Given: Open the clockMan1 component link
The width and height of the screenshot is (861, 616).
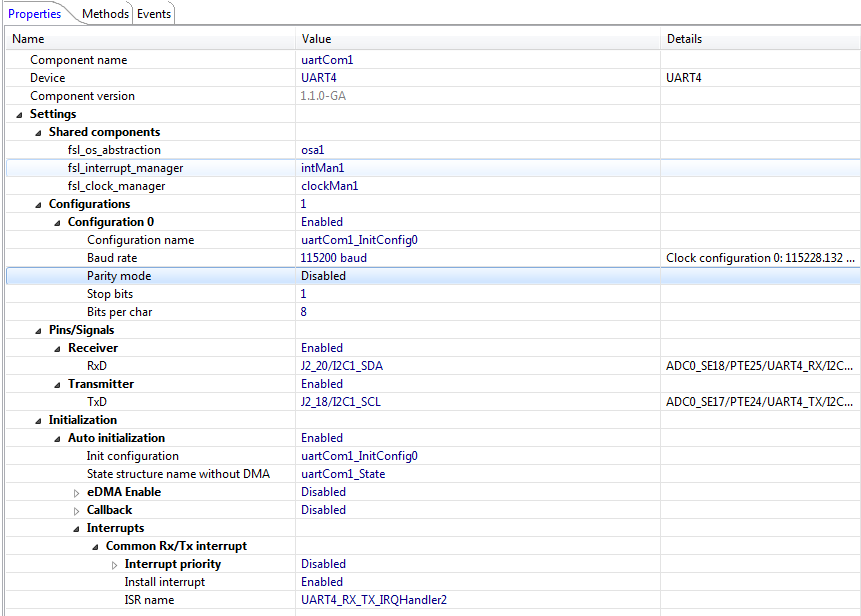Looking at the screenshot, I should click(x=329, y=186).
